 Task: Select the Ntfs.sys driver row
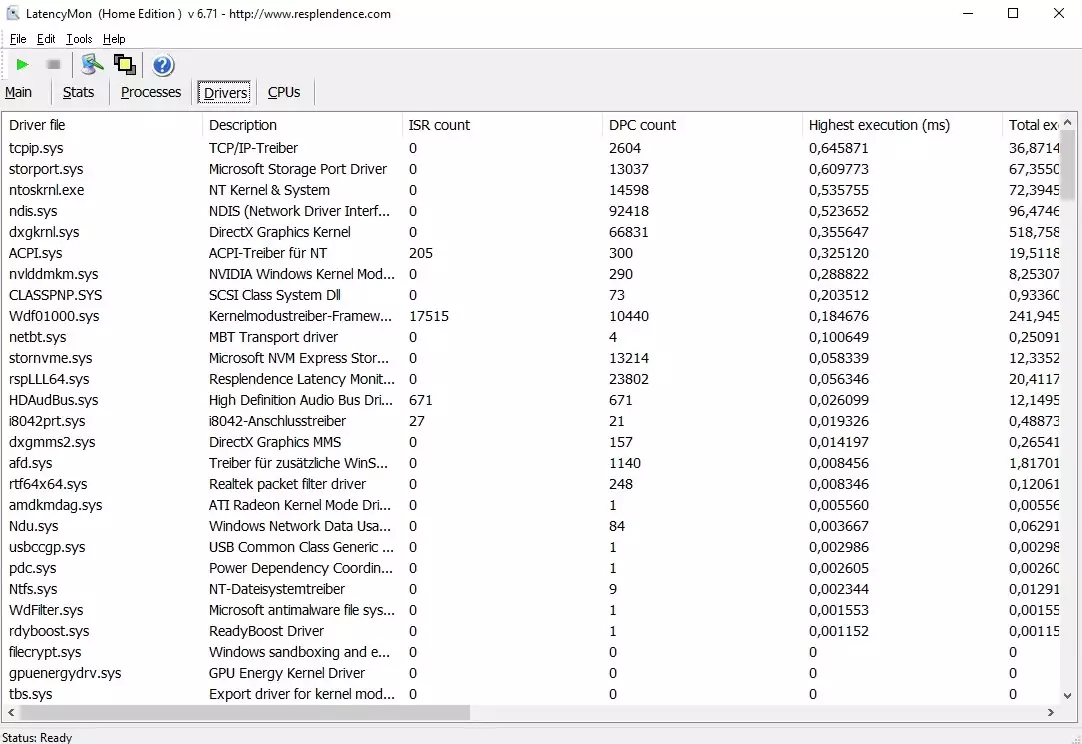coord(531,590)
